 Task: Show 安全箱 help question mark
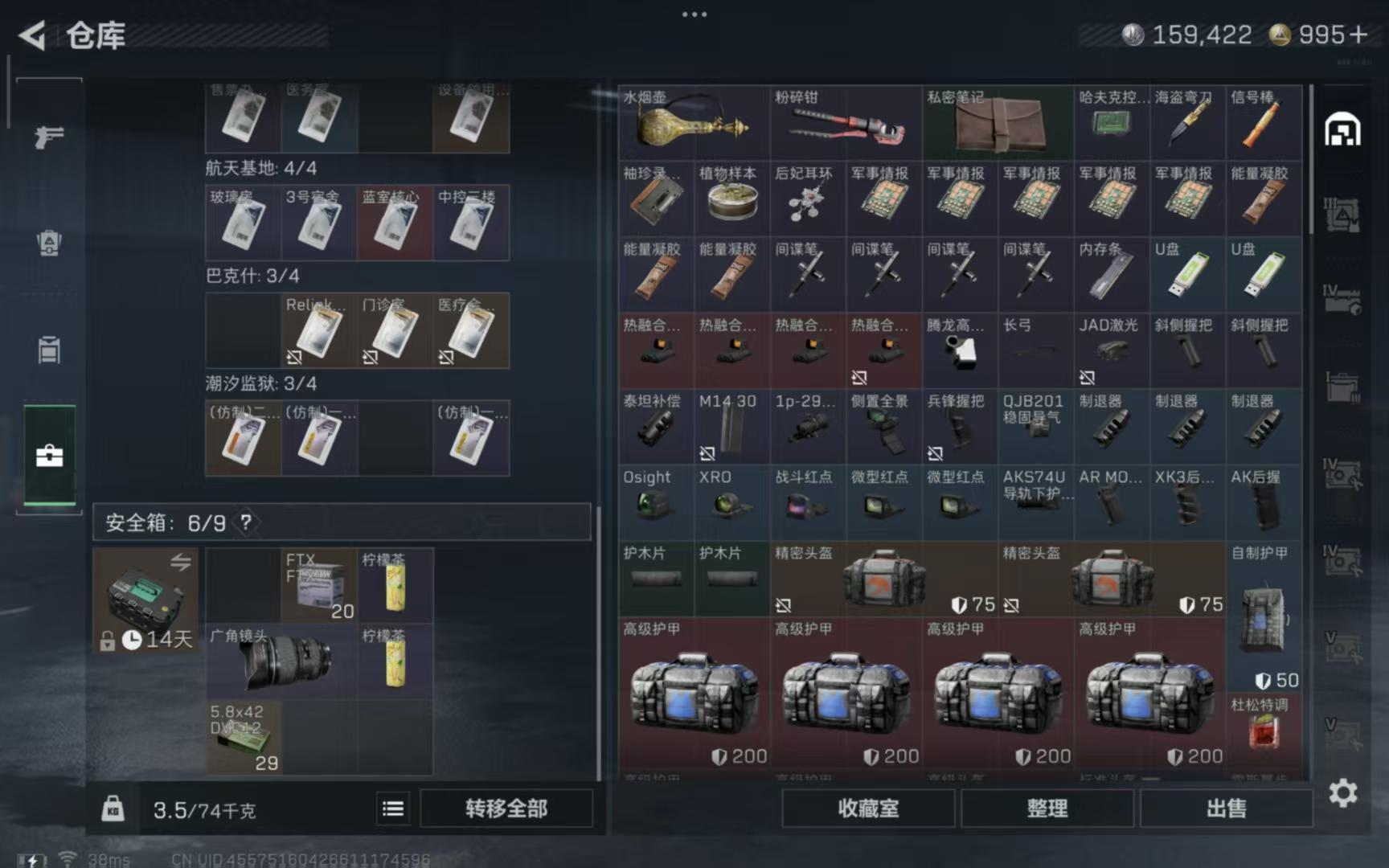pyautogui.click(x=246, y=523)
